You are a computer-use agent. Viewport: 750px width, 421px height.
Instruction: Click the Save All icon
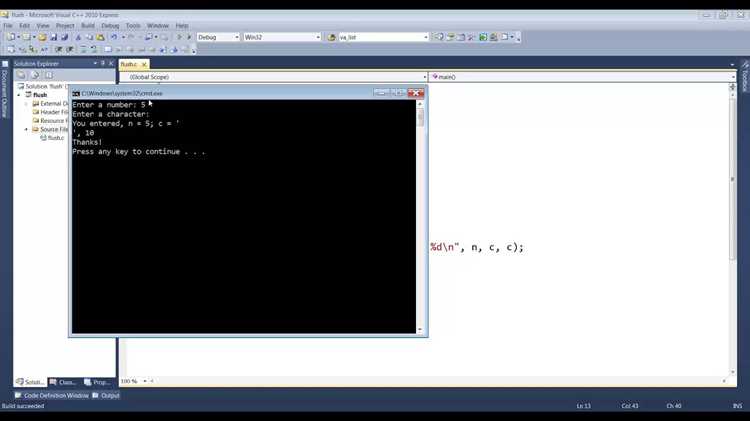tap(64, 37)
